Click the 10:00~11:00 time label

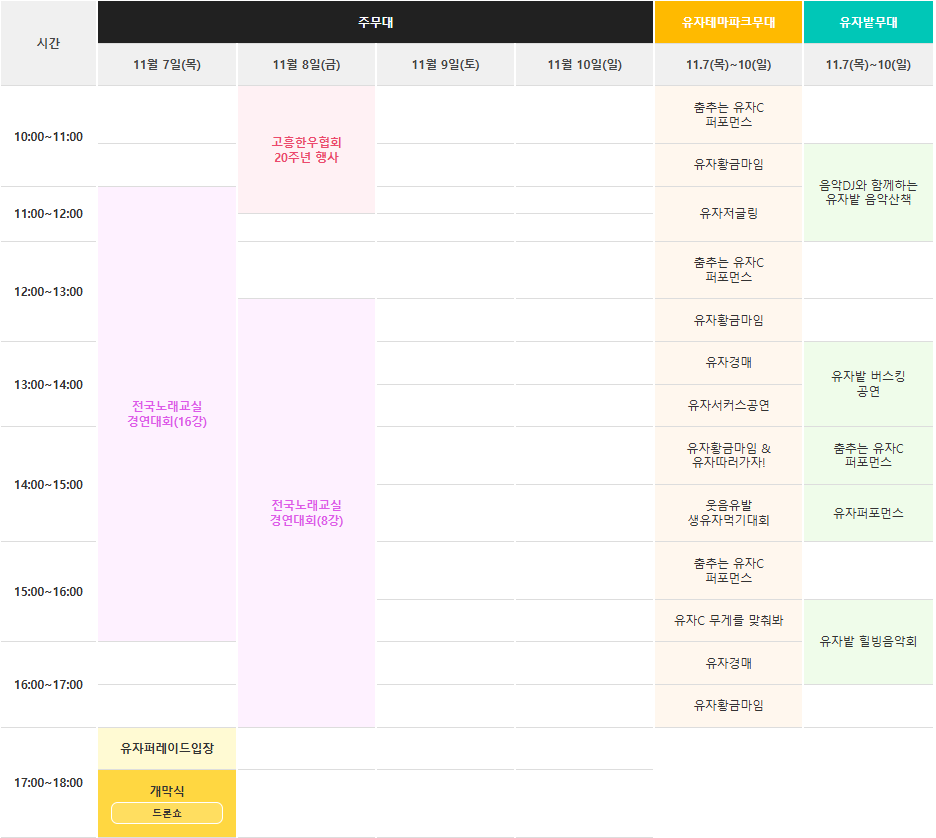pyautogui.click(x=48, y=137)
